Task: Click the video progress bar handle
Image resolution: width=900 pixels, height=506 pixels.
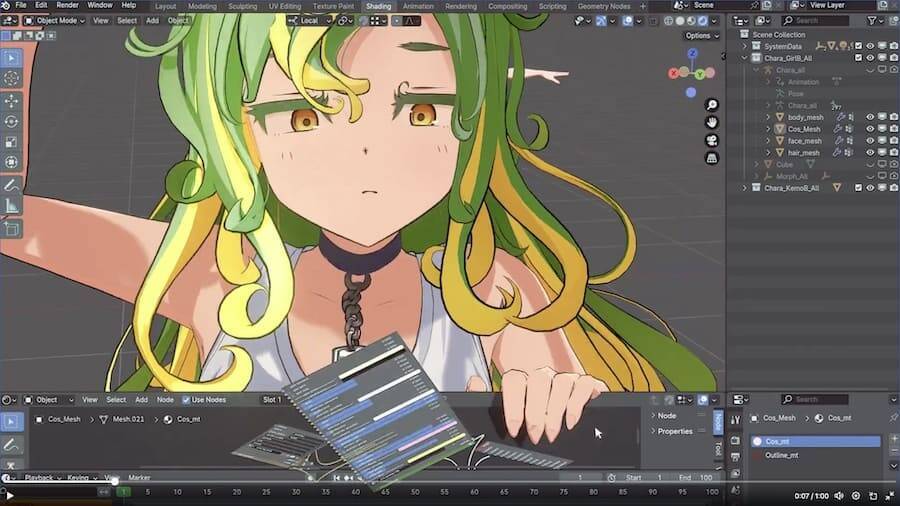Action: click(x=114, y=482)
